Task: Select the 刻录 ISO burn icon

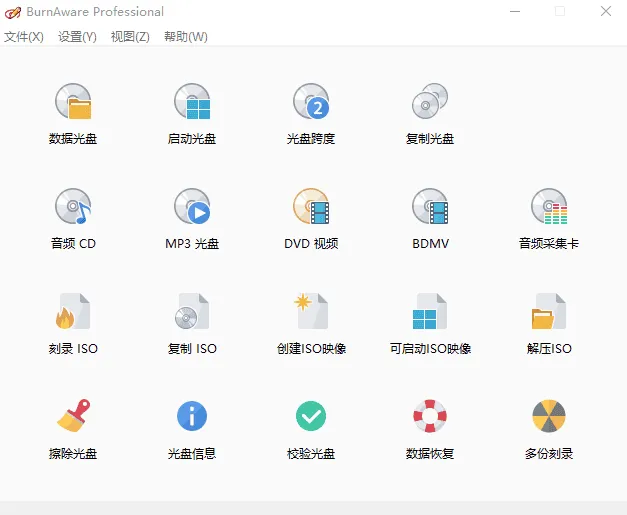Action: (x=73, y=312)
